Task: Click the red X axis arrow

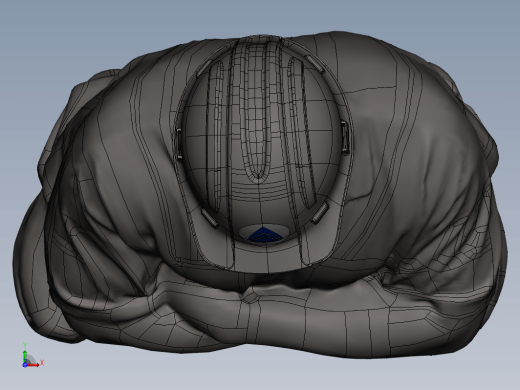Action: pyautogui.click(x=33, y=365)
